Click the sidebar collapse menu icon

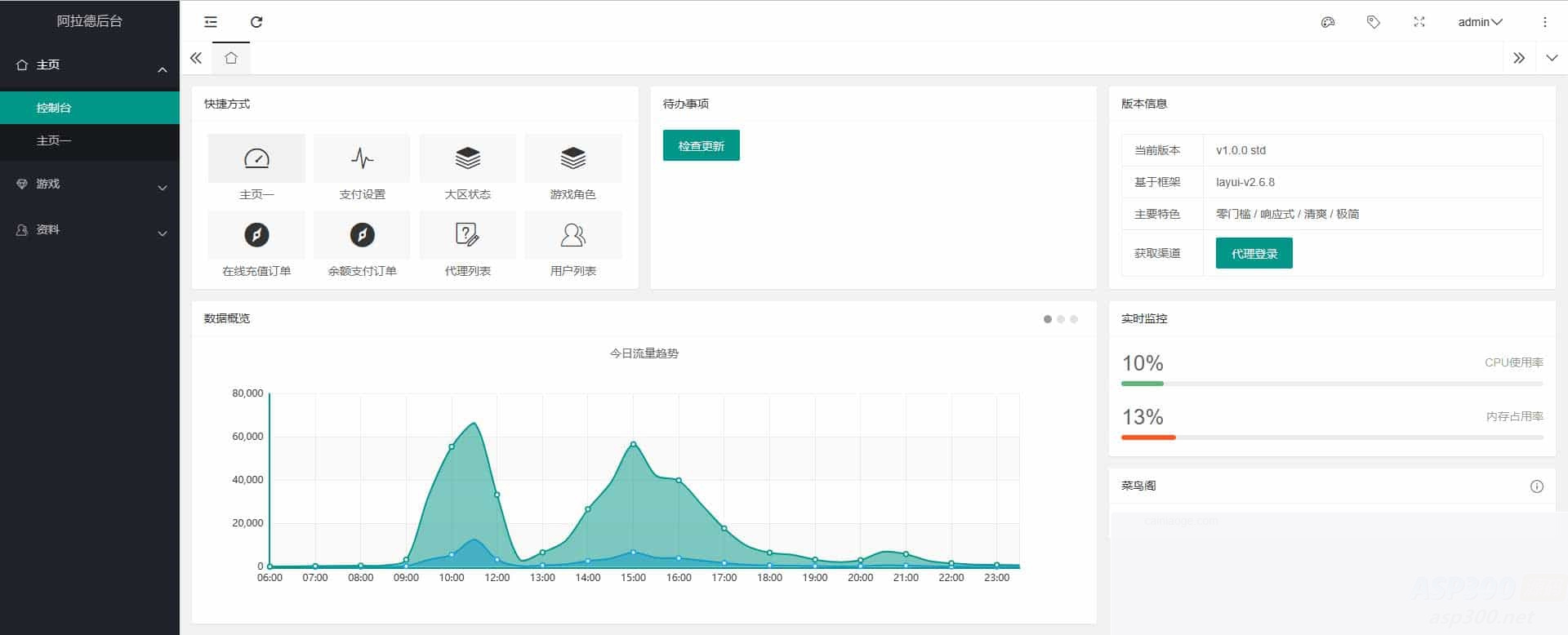pos(211,22)
